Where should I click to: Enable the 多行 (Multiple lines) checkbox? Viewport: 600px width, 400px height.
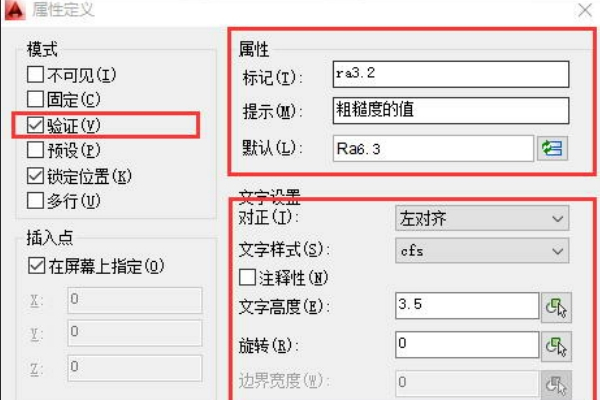36,201
